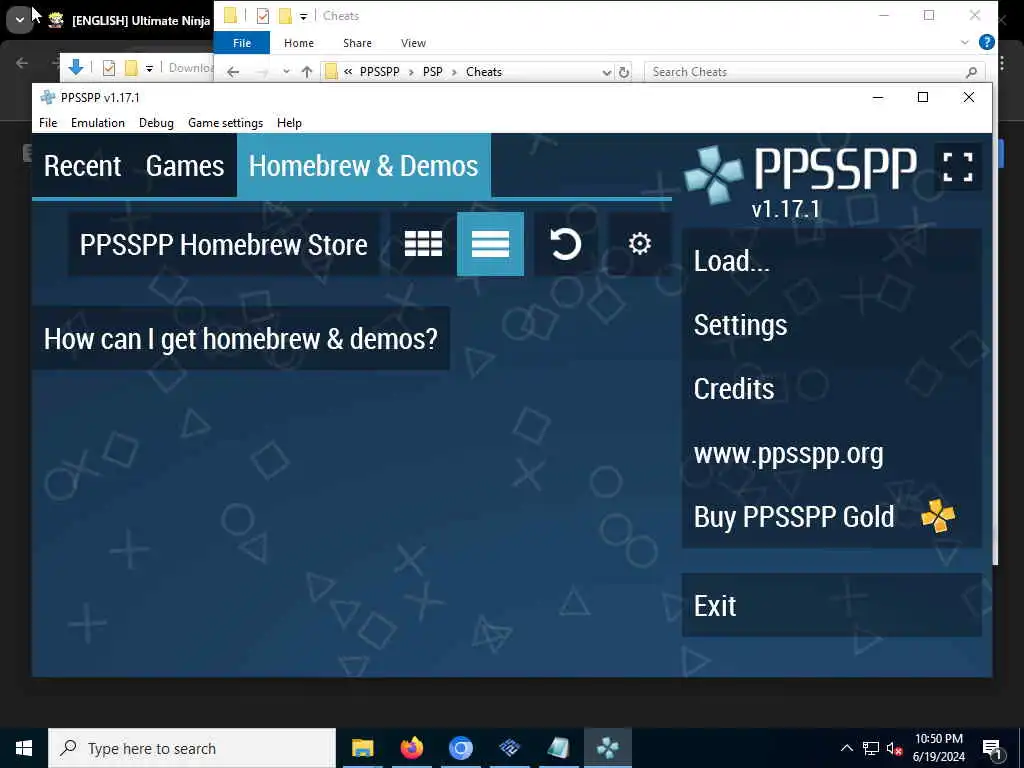Select the Homebrew & Demos tab

[364, 166]
